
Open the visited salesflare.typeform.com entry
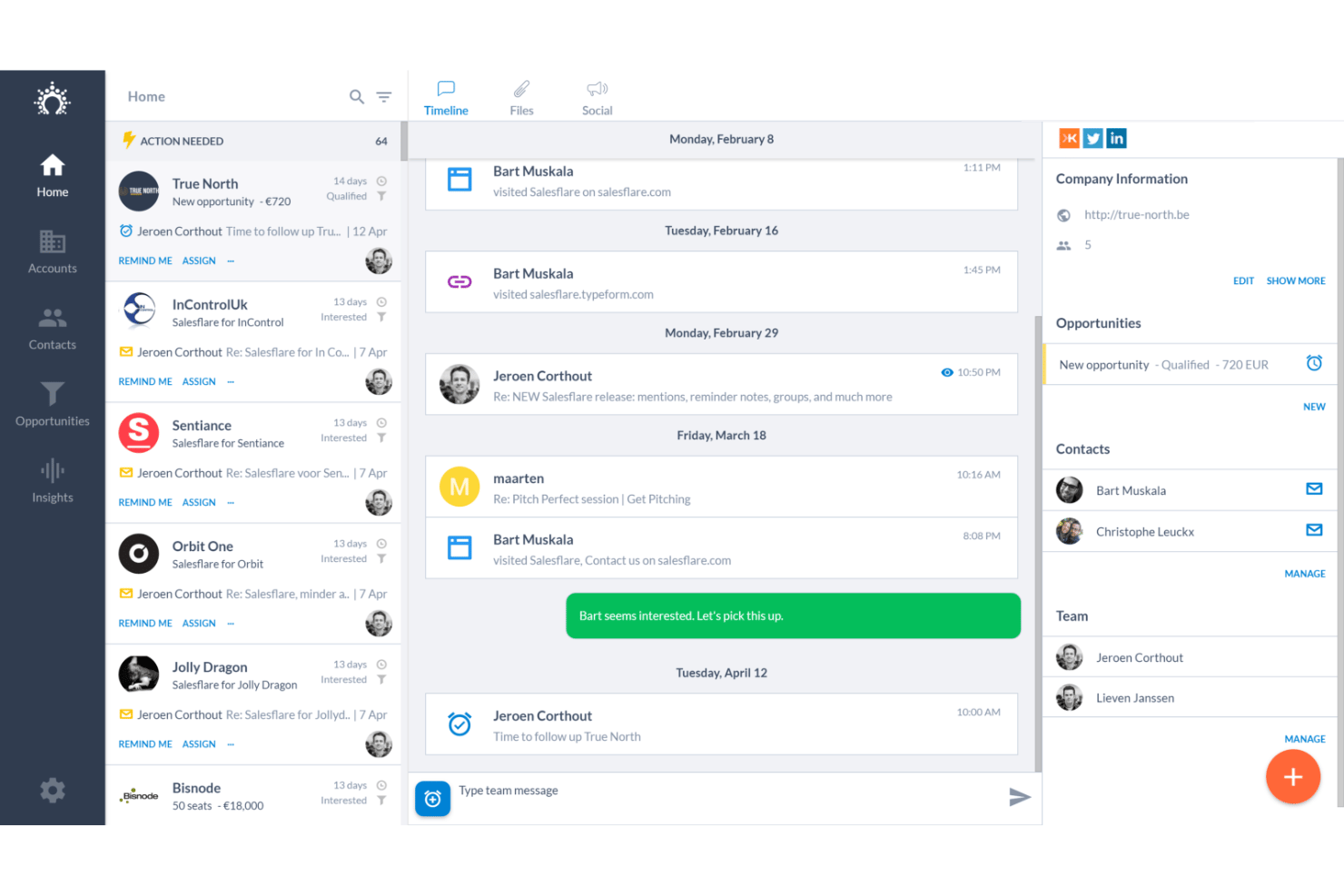click(x=721, y=282)
